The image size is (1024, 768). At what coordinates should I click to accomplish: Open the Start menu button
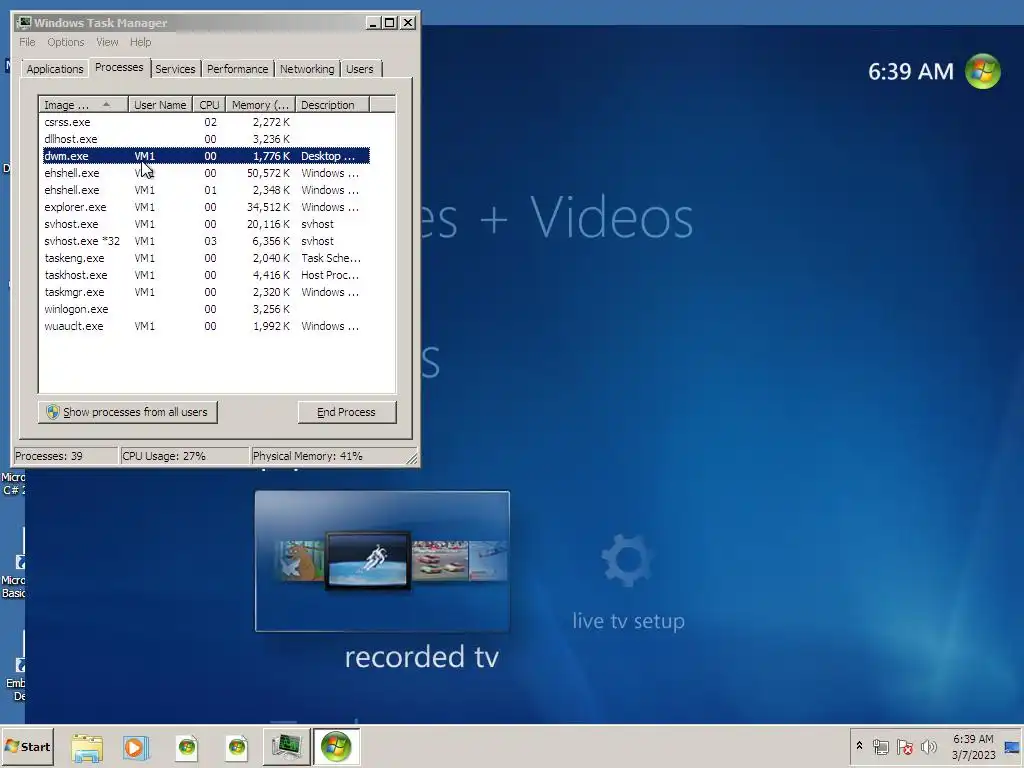(27, 746)
